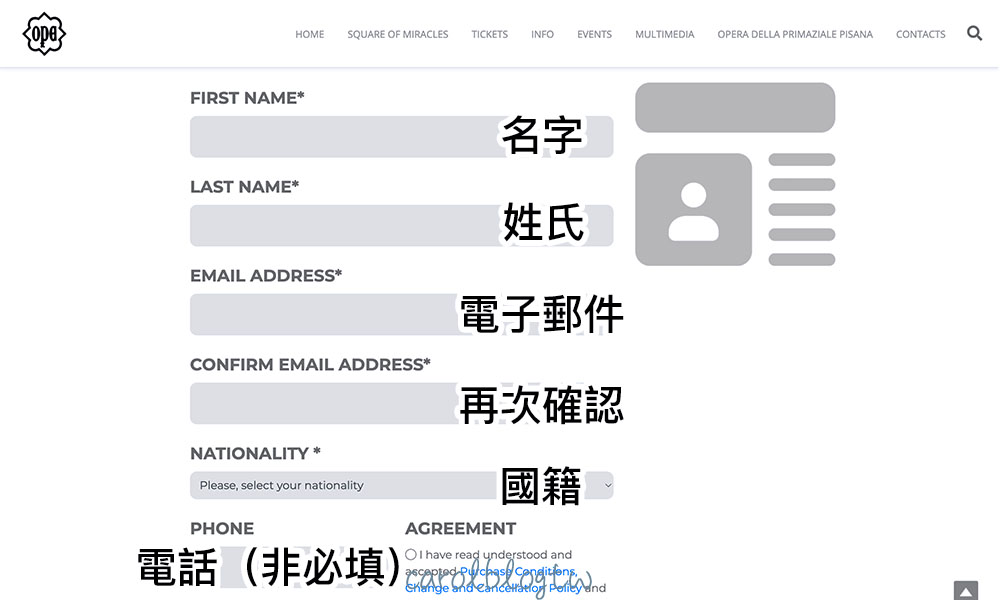The width and height of the screenshot is (1000, 600).
Task: Open the SQUARE OF MIRACLES menu
Action: (397, 34)
